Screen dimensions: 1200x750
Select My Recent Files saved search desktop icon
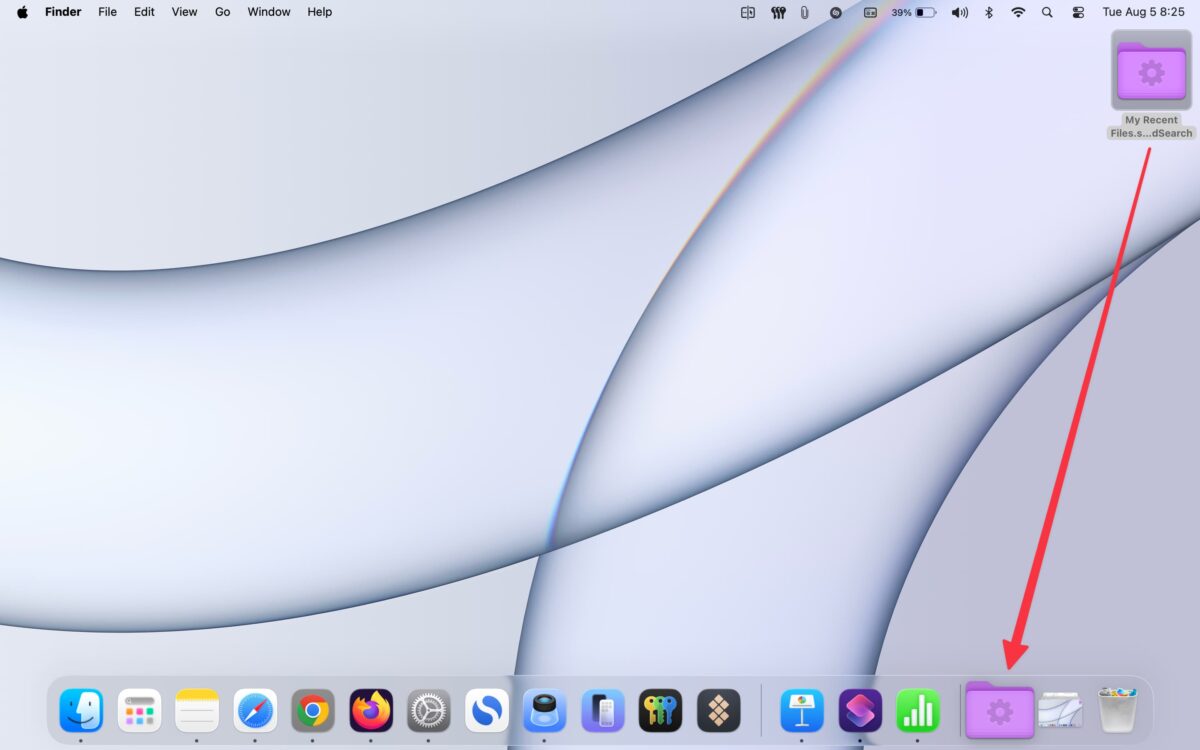(1151, 70)
